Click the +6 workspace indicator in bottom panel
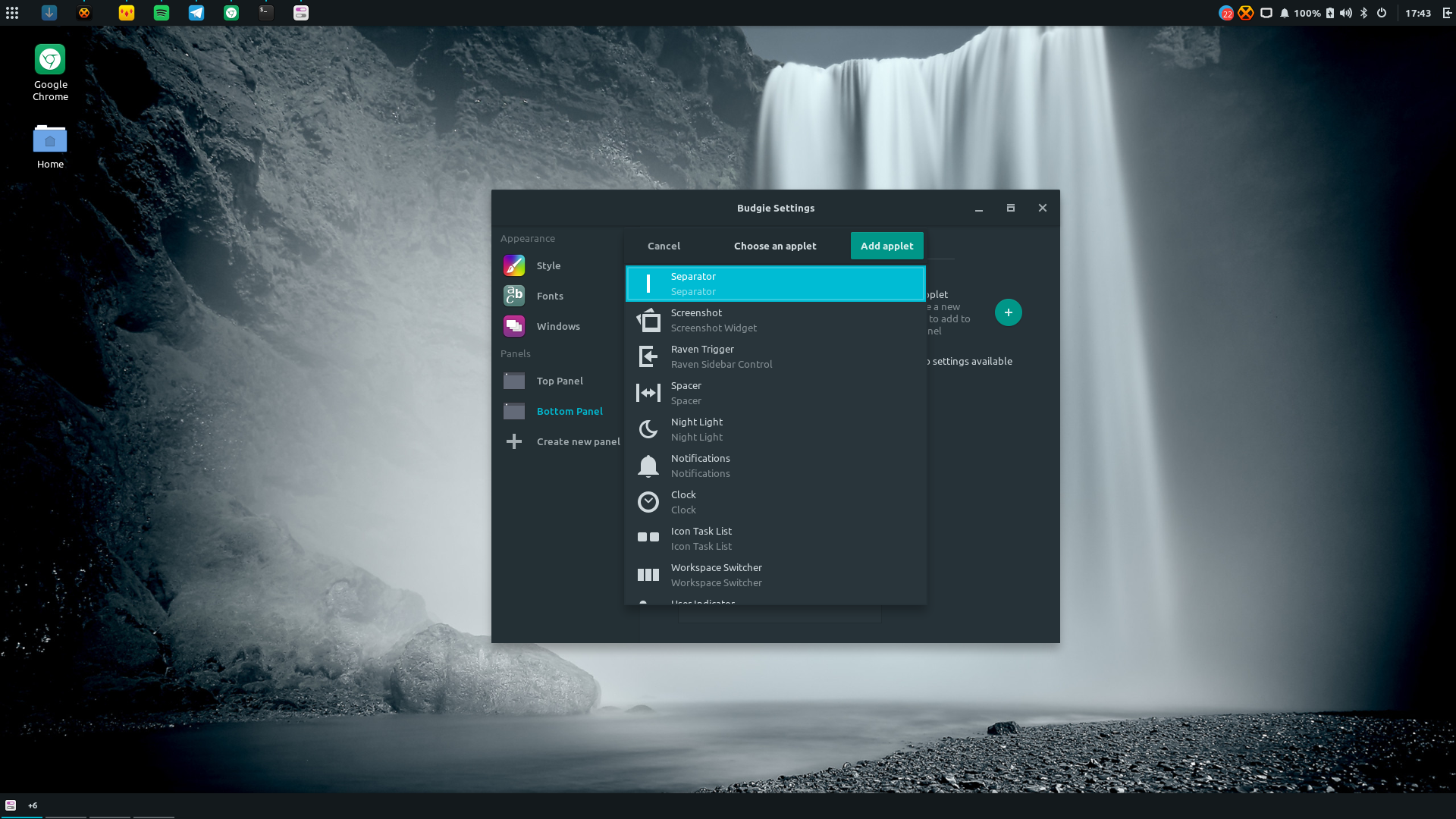This screenshot has width=1456, height=819. 33,805
